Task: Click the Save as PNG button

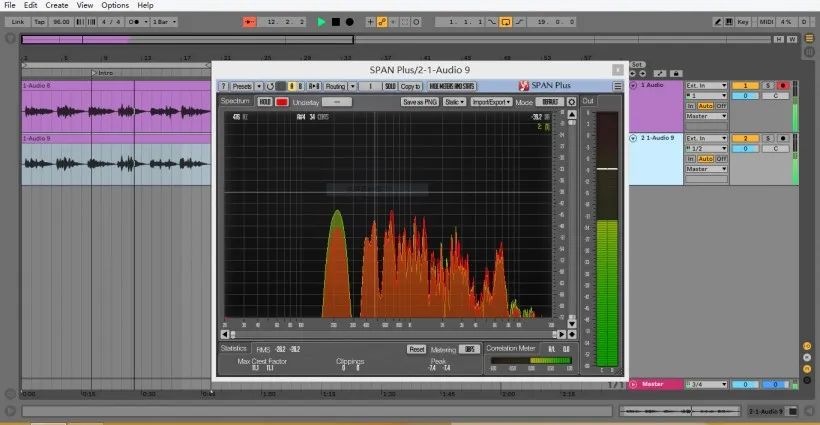Action: pos(420,102)
